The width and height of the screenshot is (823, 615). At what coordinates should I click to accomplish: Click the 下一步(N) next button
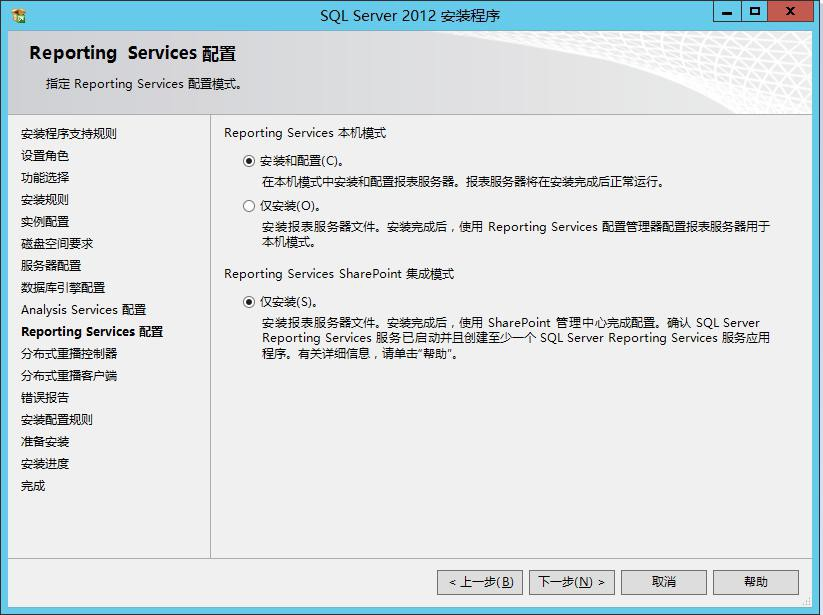coord(572,582)
